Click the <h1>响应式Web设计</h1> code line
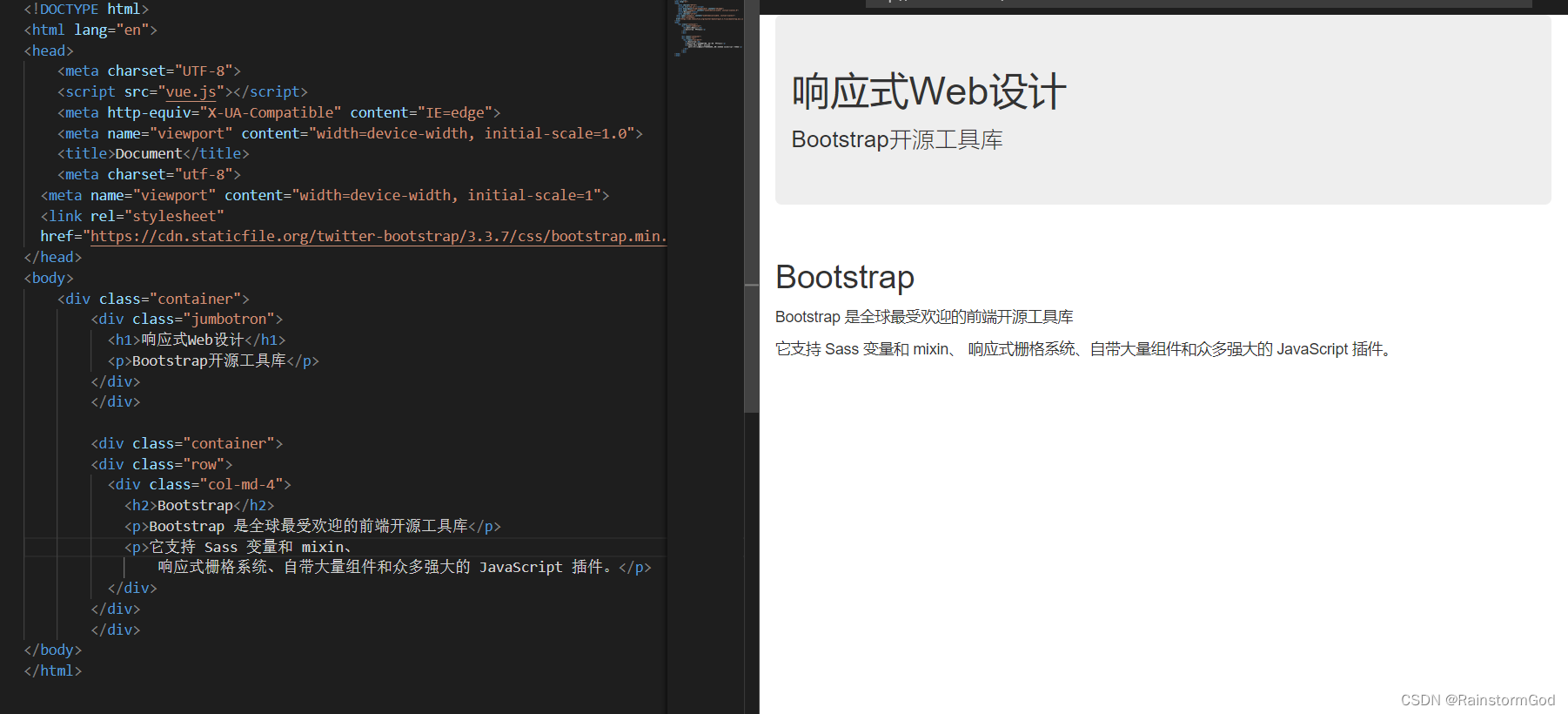 click(197, 340)
